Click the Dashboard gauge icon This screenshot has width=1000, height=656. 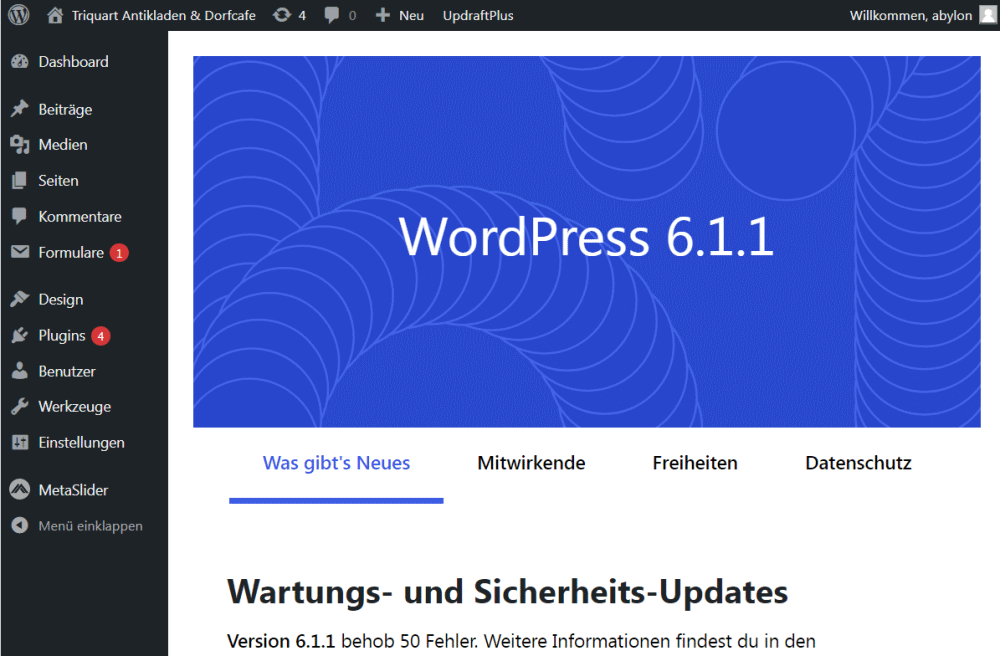tap(20, 61)
